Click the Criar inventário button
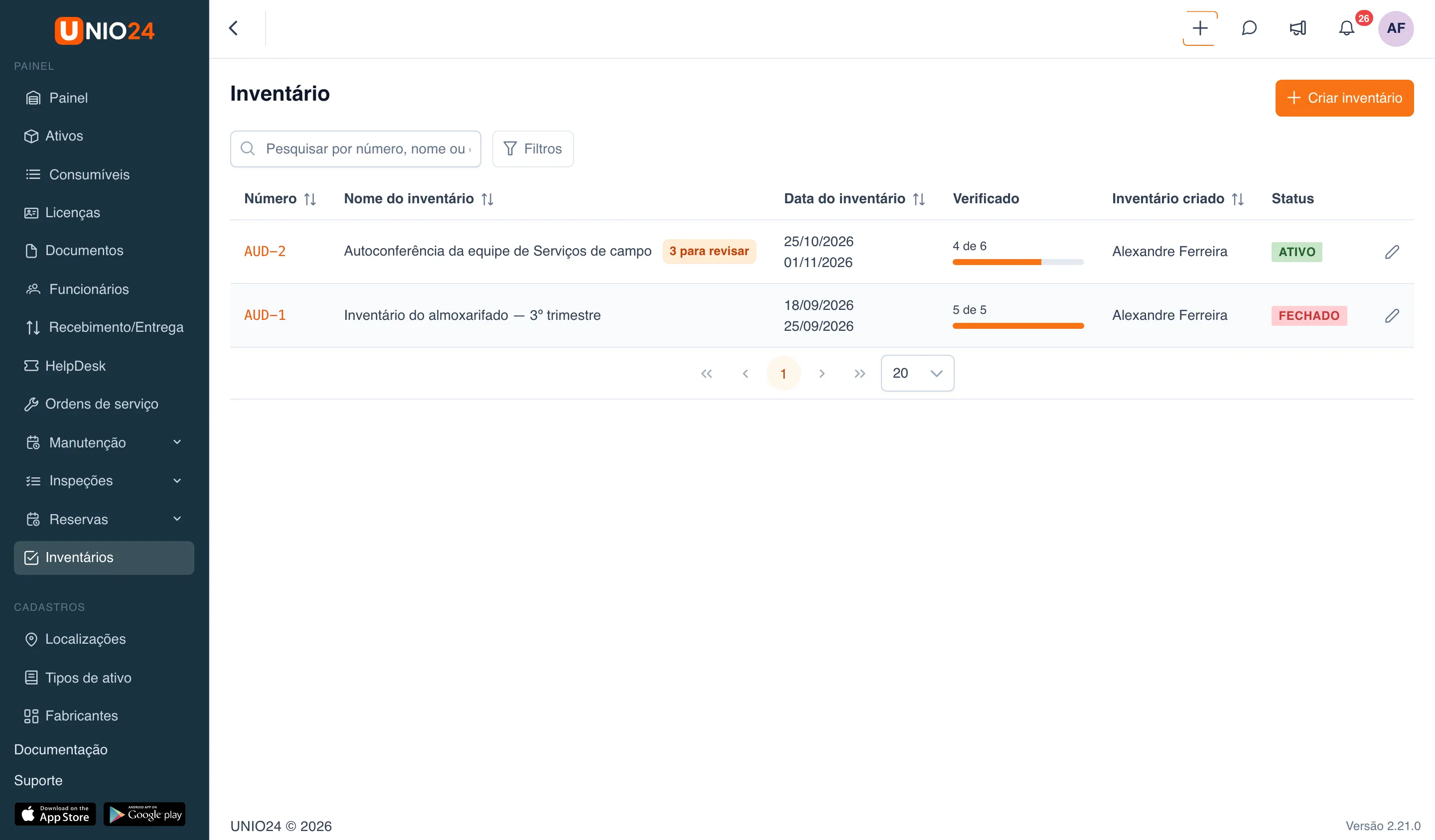Viewport: 1435px width, 840px height. (x=1344, y=98)
